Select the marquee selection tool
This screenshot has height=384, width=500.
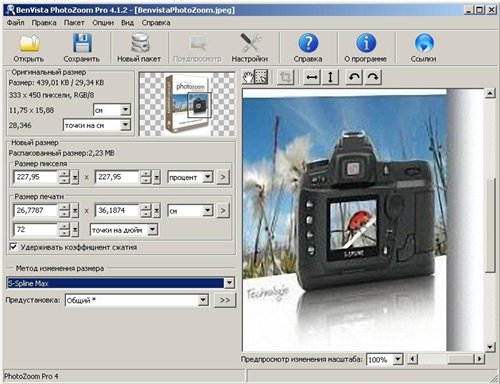[261, 77]
